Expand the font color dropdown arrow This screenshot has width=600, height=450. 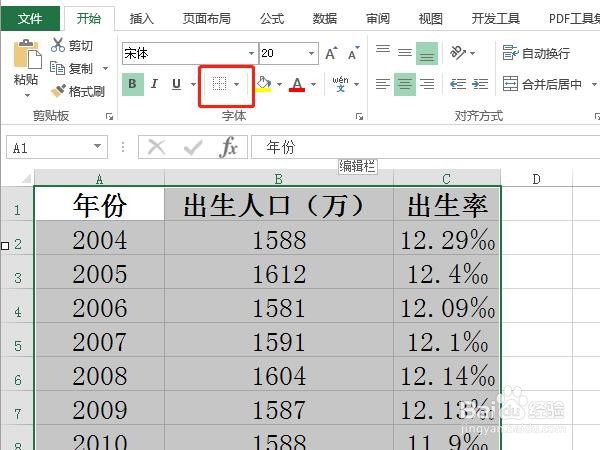pyautogui.click(x=313, y=84)
